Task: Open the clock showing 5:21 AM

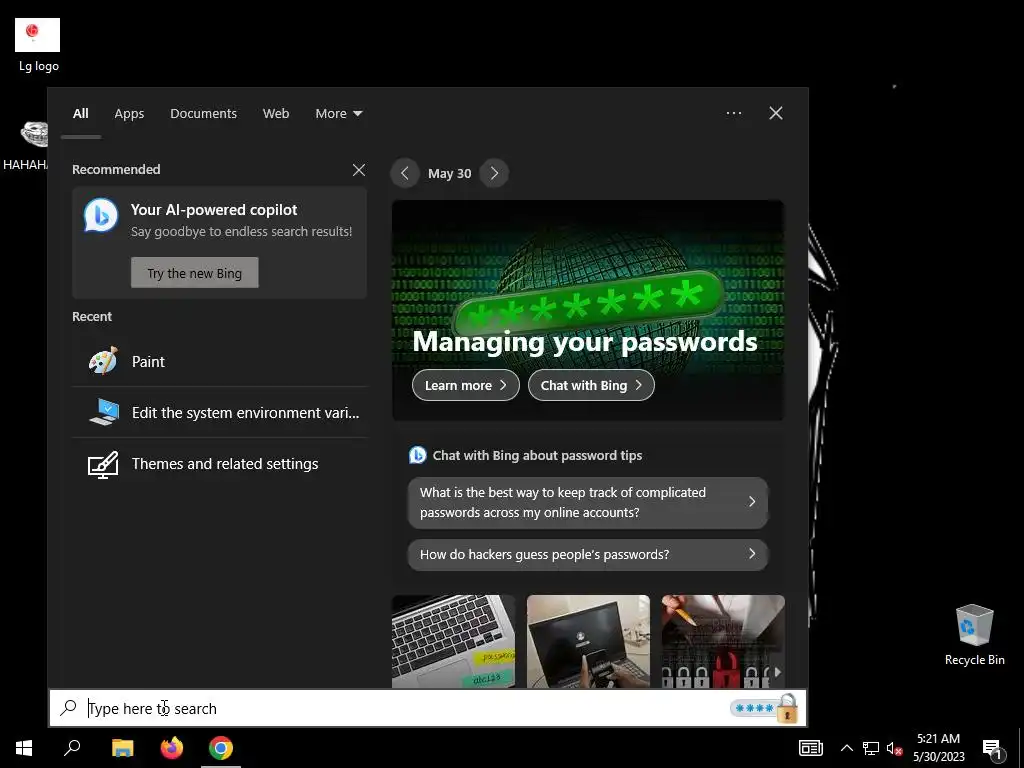Action: click(x=938, y=748)
